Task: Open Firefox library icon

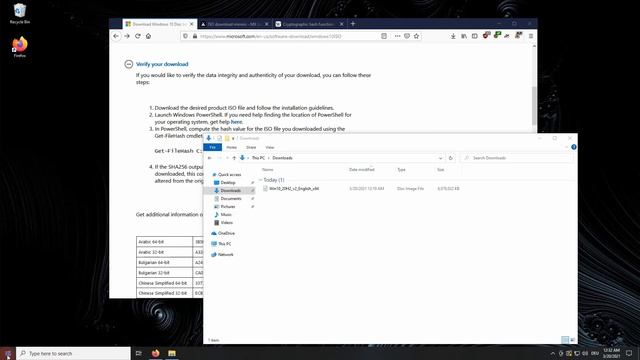Action: [464, 36]
